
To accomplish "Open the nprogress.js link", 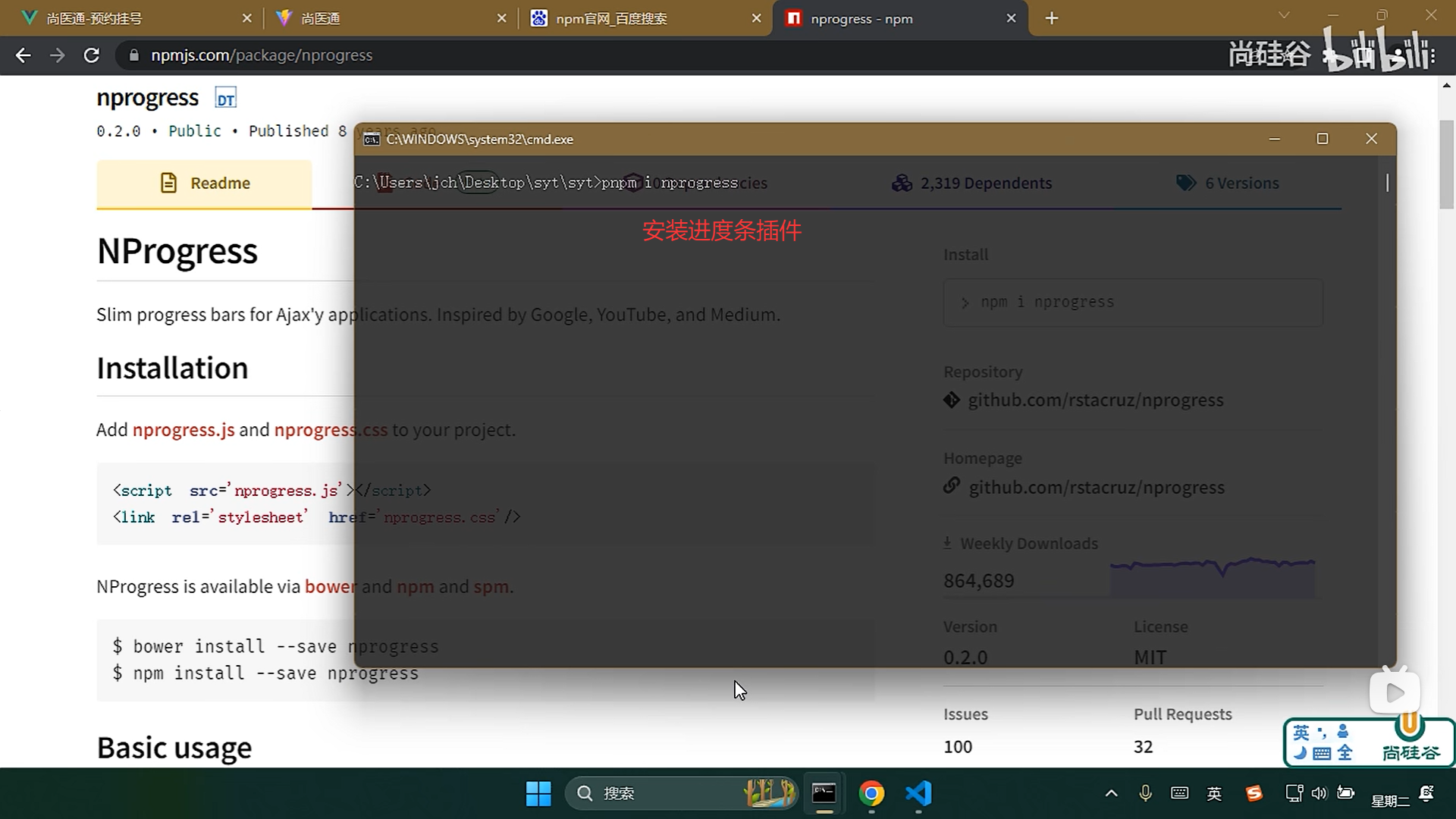I will point(184,430).
